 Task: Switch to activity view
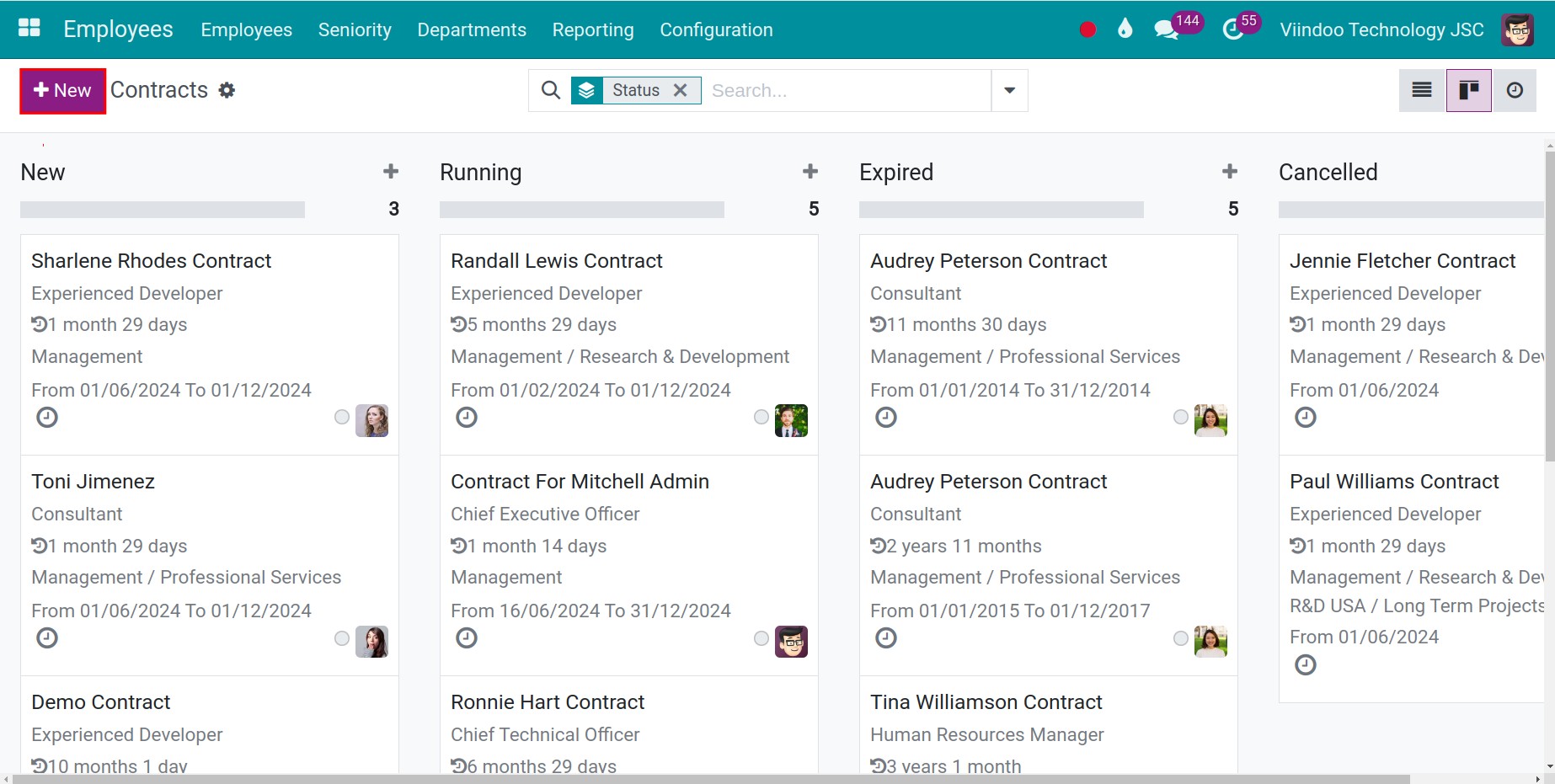click(1515, 90)
